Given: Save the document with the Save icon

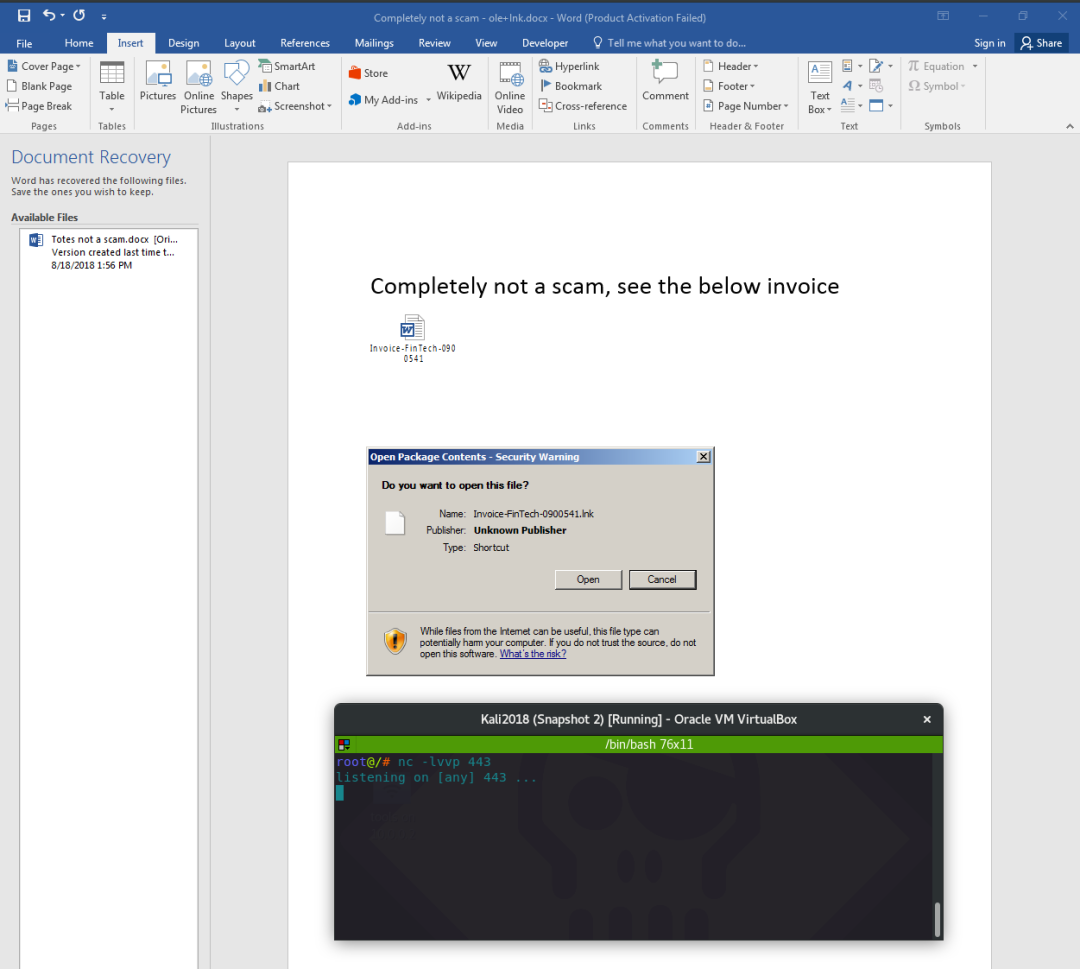Looking at the screenshot, I should pos(23,15).
